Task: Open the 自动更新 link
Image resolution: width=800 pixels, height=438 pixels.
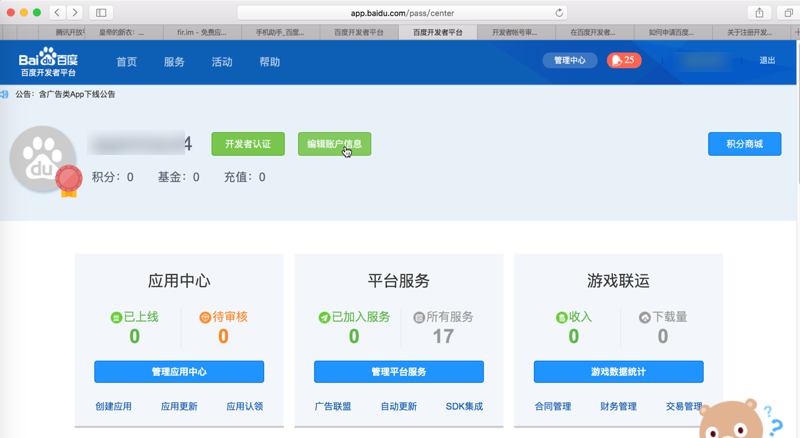Action: 399,406
